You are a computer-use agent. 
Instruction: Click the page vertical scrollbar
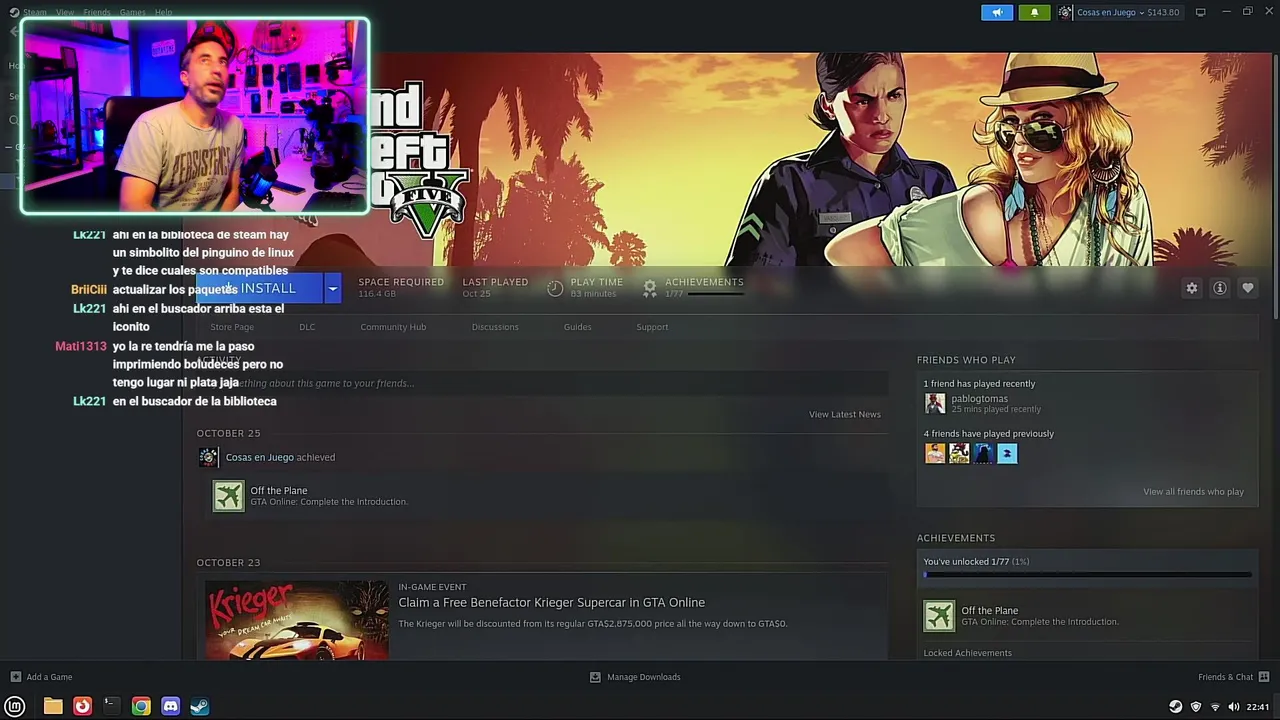(x=1276, y=185)
